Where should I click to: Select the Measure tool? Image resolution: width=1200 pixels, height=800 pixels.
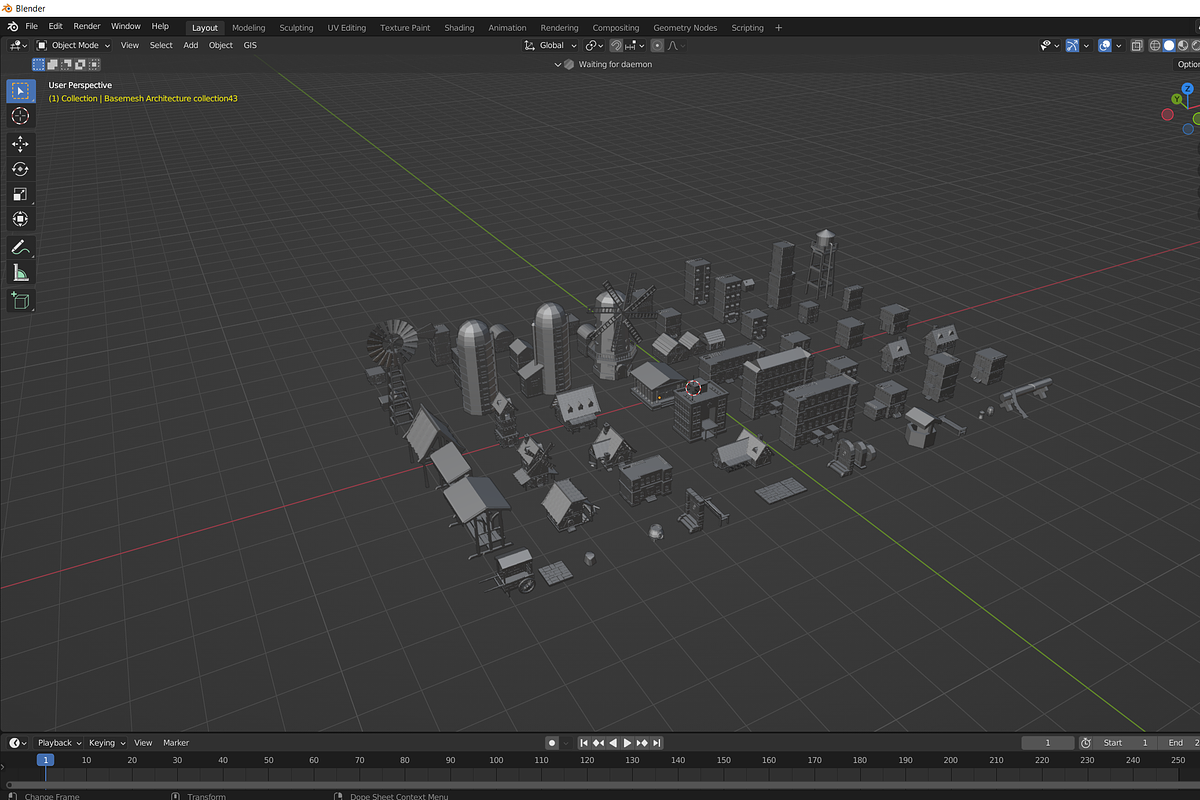(x=20, y=272)
